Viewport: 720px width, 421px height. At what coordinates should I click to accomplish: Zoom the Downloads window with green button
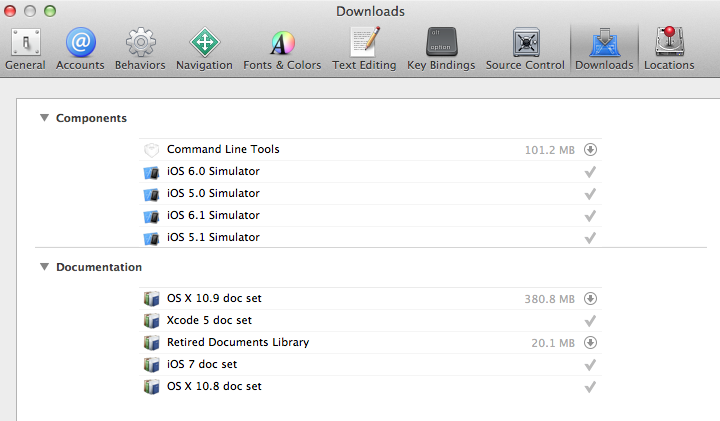(x=50, y=11)
